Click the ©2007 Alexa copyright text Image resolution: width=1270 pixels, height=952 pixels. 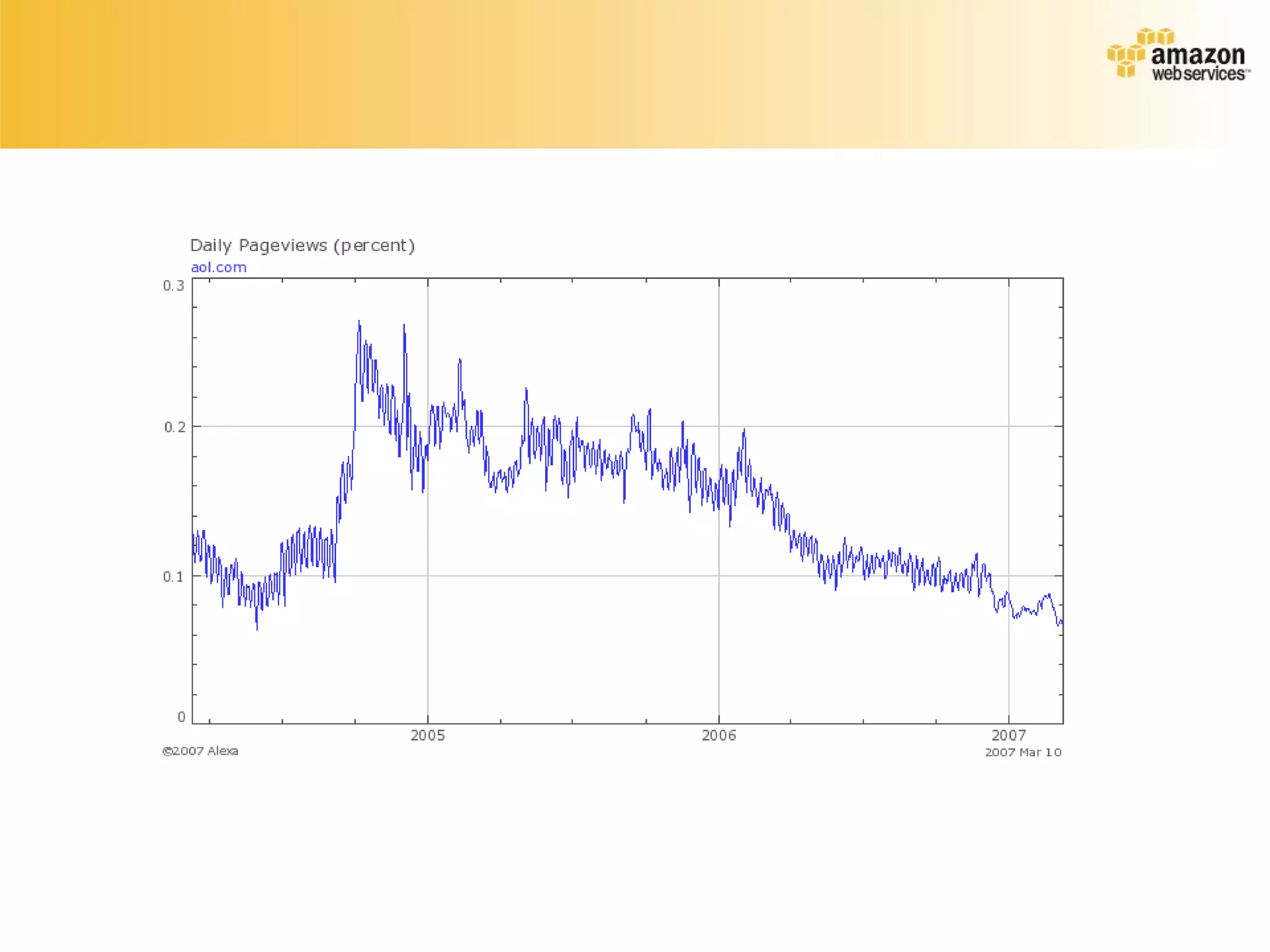pyautogui.click(x=200, y=751)
